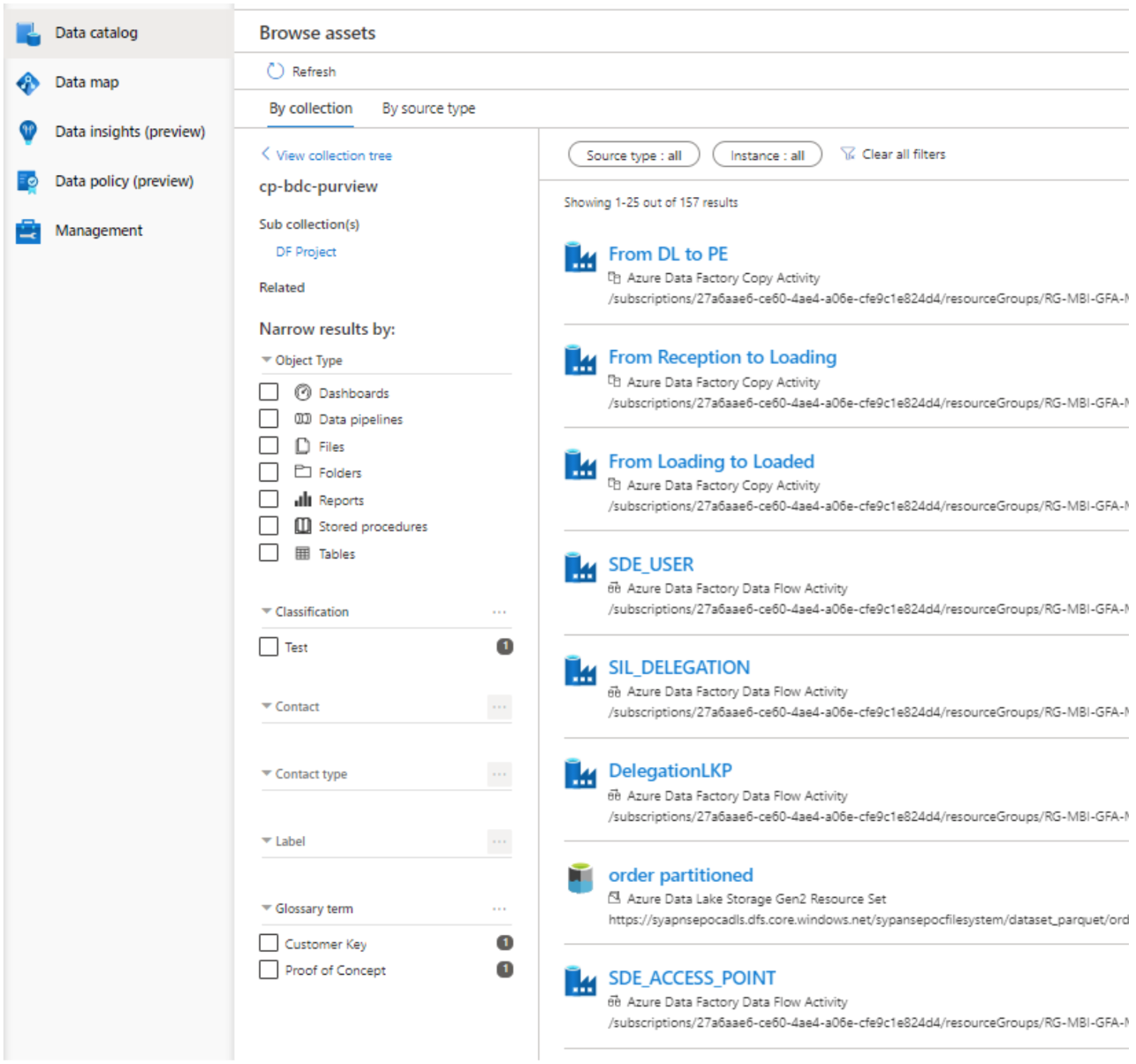Open the Contact more options ellipsis
Viewport: 1136px width, 1064px height.
click(x=499, y=707)
